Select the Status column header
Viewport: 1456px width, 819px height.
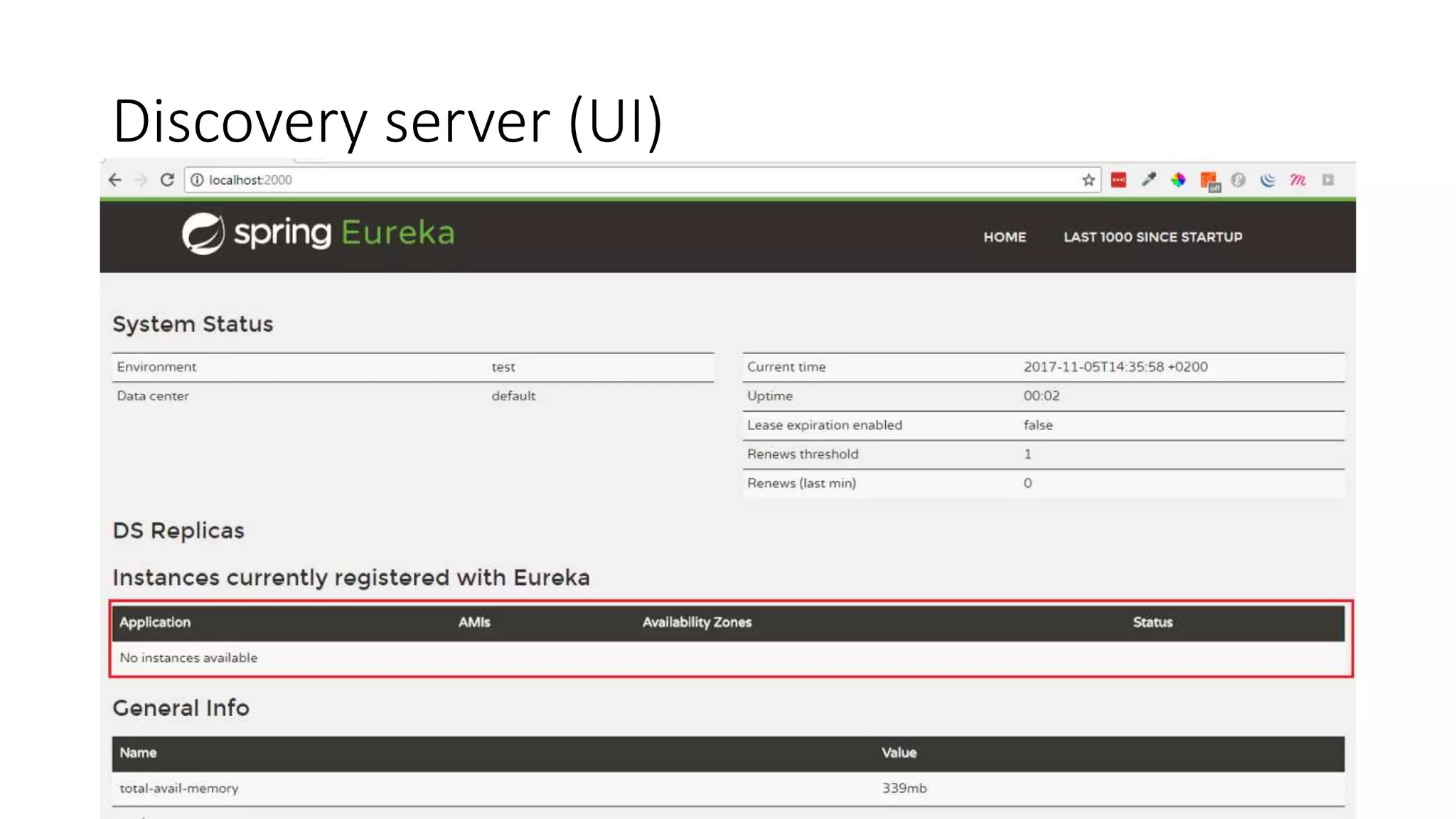click(1152, 622)
